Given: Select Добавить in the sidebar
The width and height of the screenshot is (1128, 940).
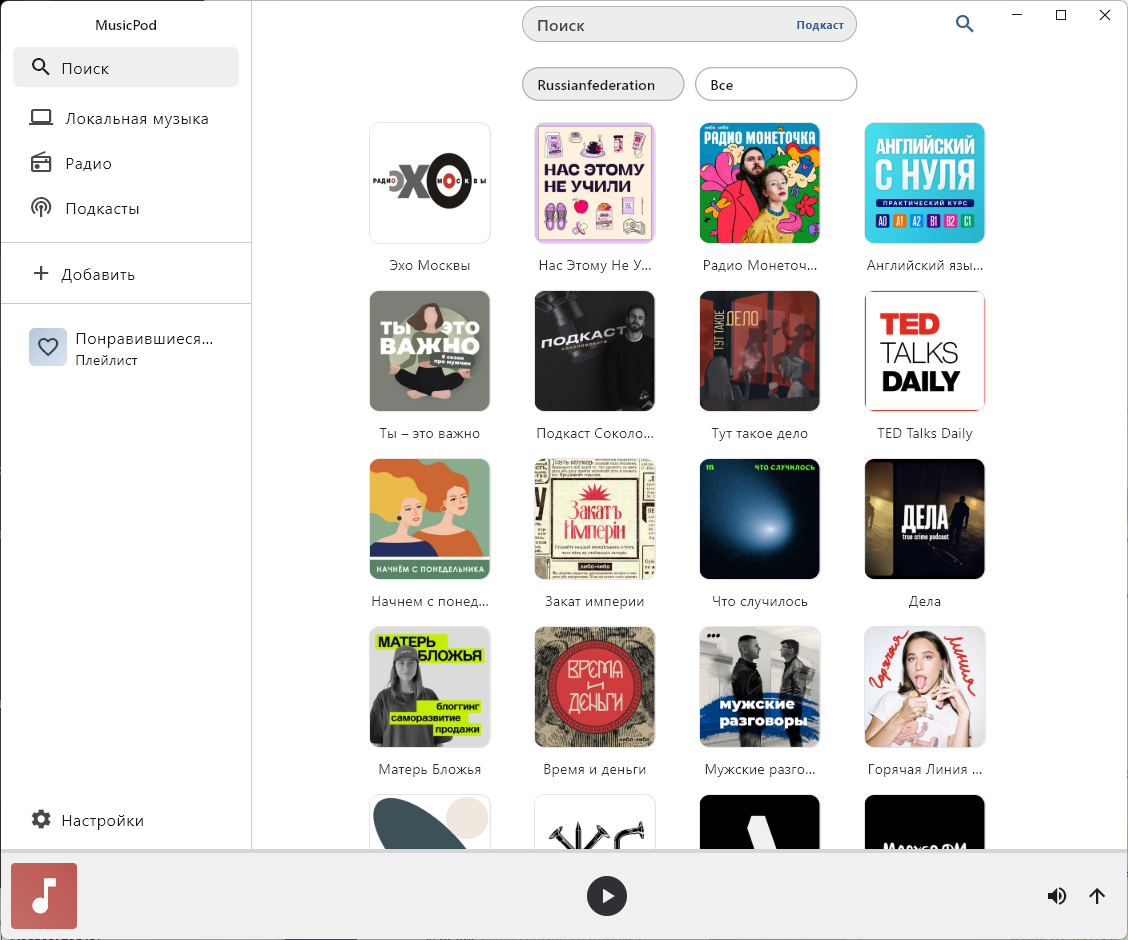Looking at the screenshot, I should (126, 274).
